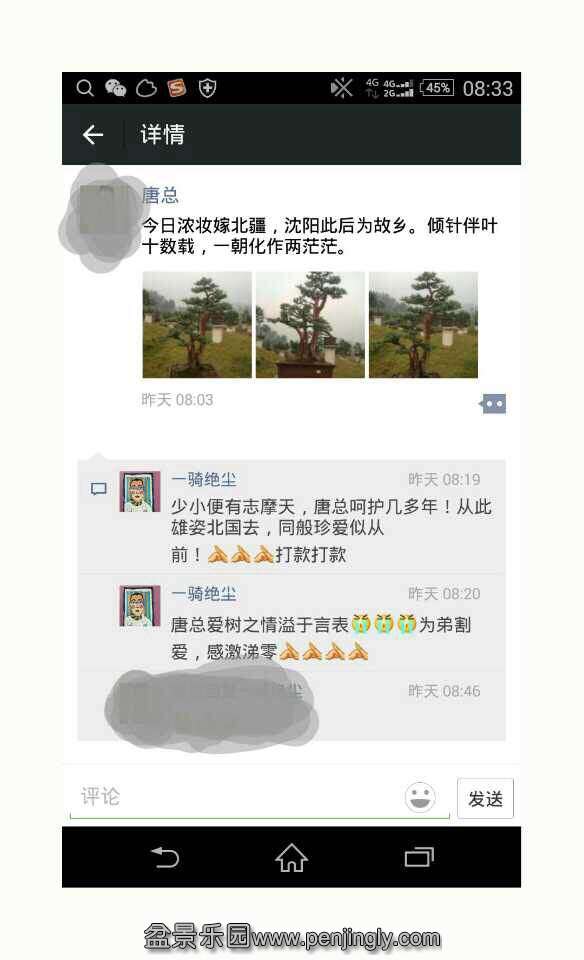Send comment with 发送 button
584x960 pixels.
pos(485,798)
